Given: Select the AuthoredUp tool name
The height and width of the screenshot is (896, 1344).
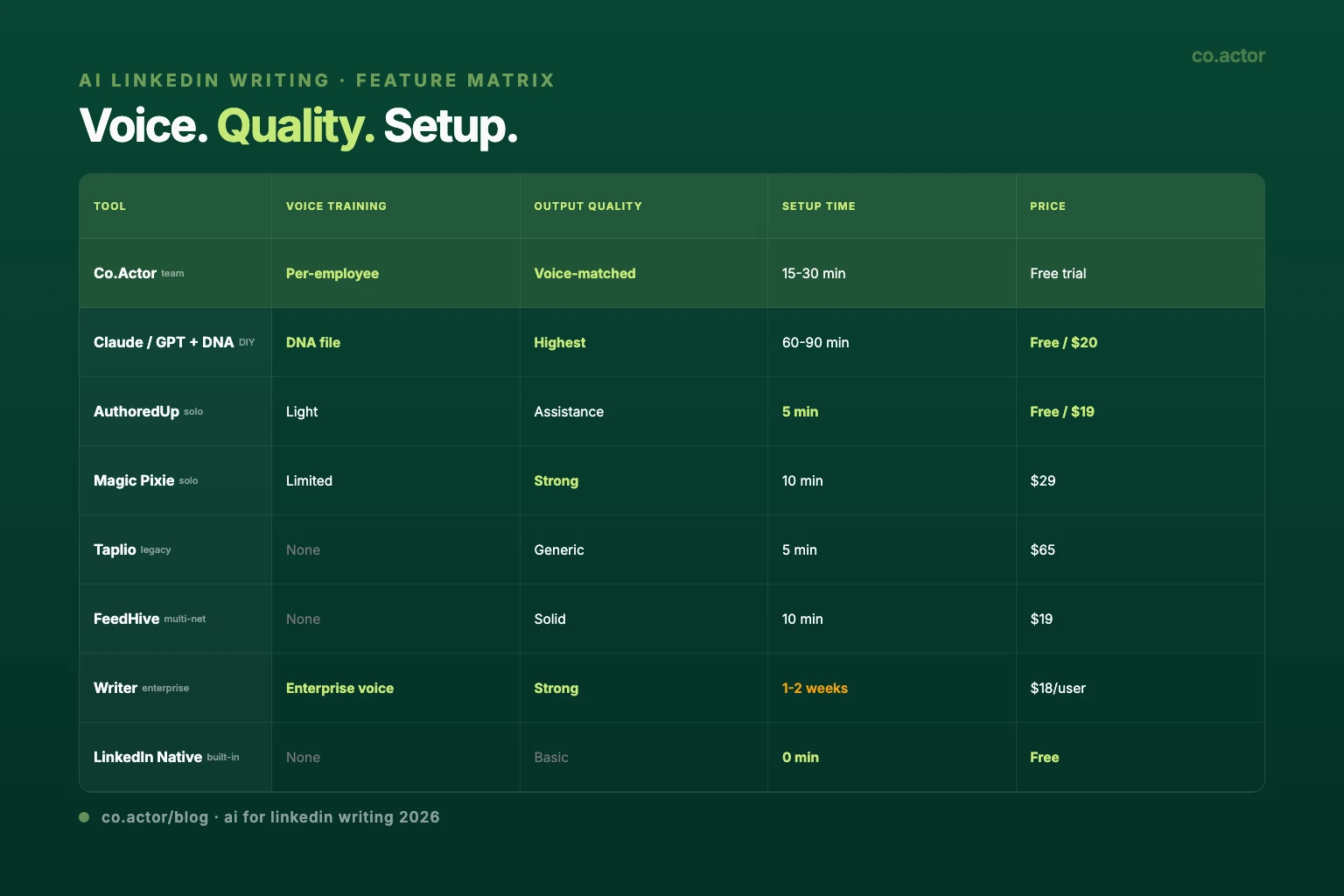Looking at the screenshot, I should (x=136, y=411).
